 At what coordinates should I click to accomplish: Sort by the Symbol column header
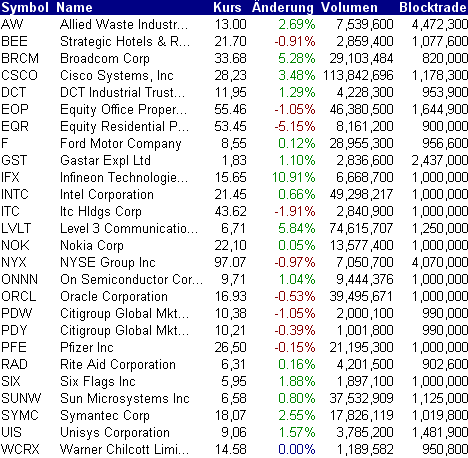(x=25, y=7)
